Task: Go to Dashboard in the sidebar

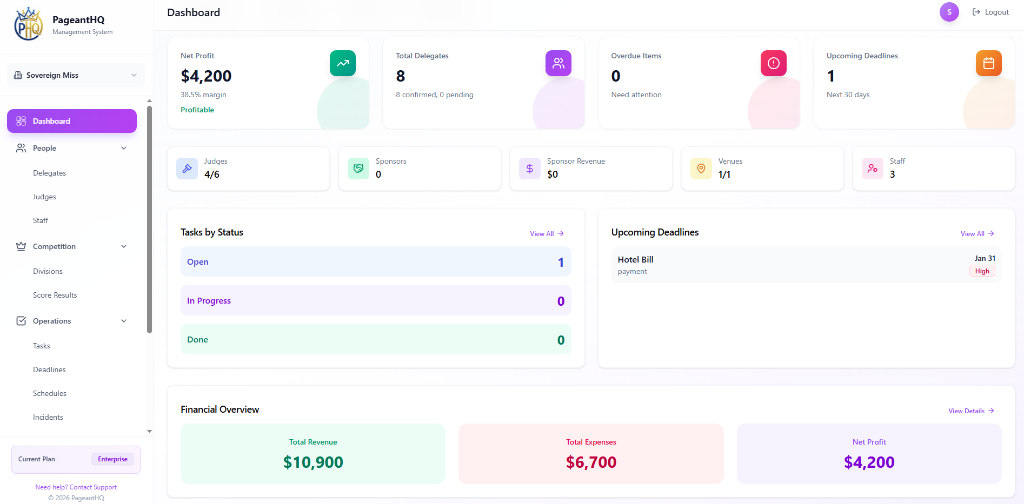Action: [x=72, y=121]
